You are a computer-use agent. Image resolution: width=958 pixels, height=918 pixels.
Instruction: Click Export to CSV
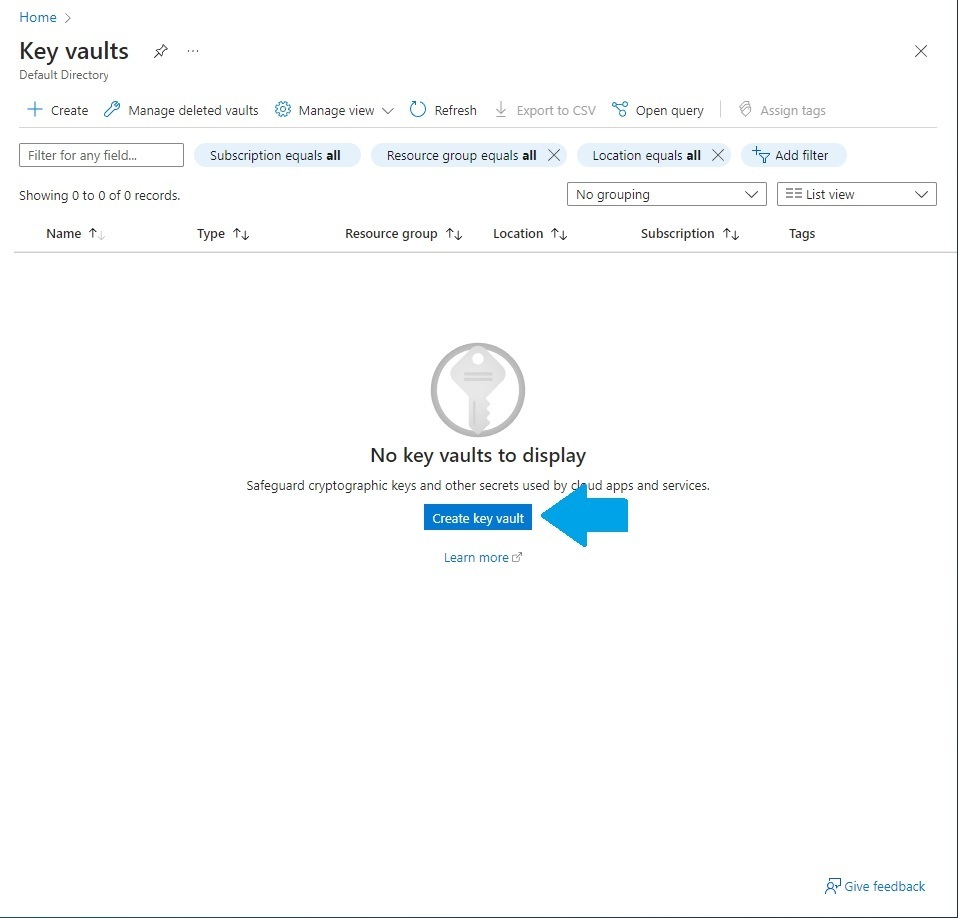545,110
